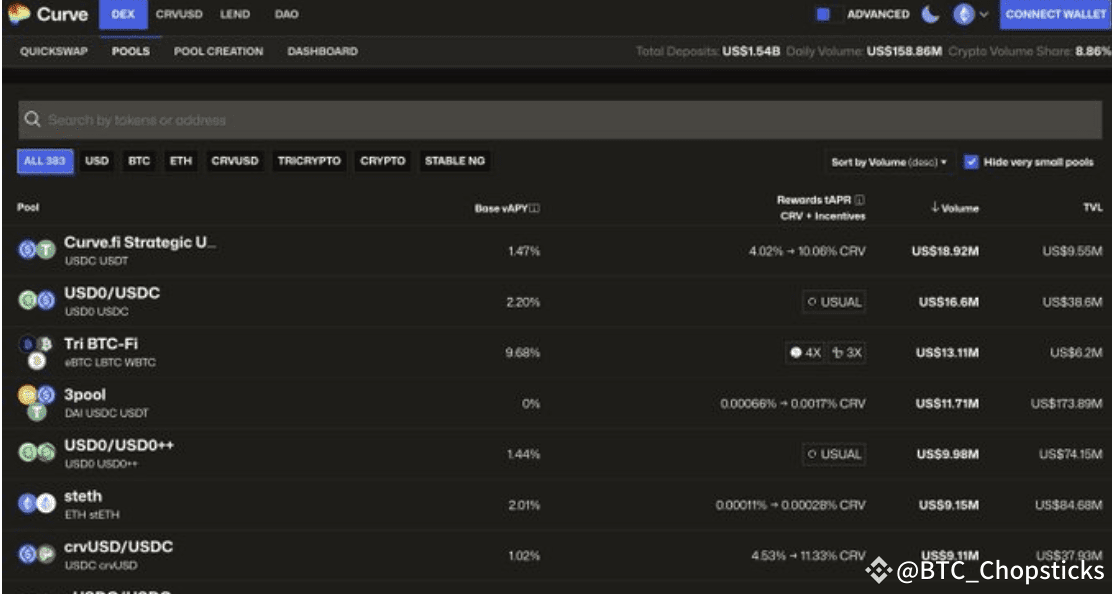
Task: Click 3pool token icons
Action: tap(36, 403)
